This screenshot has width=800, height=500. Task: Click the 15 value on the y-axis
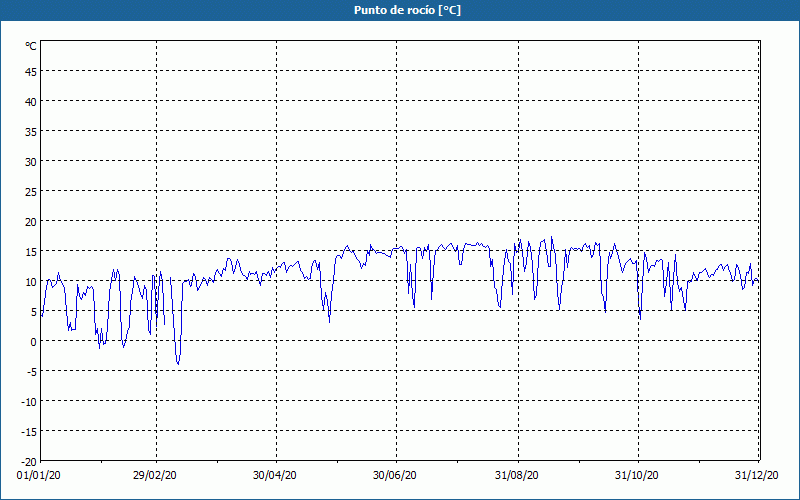(x=31, y=252)
